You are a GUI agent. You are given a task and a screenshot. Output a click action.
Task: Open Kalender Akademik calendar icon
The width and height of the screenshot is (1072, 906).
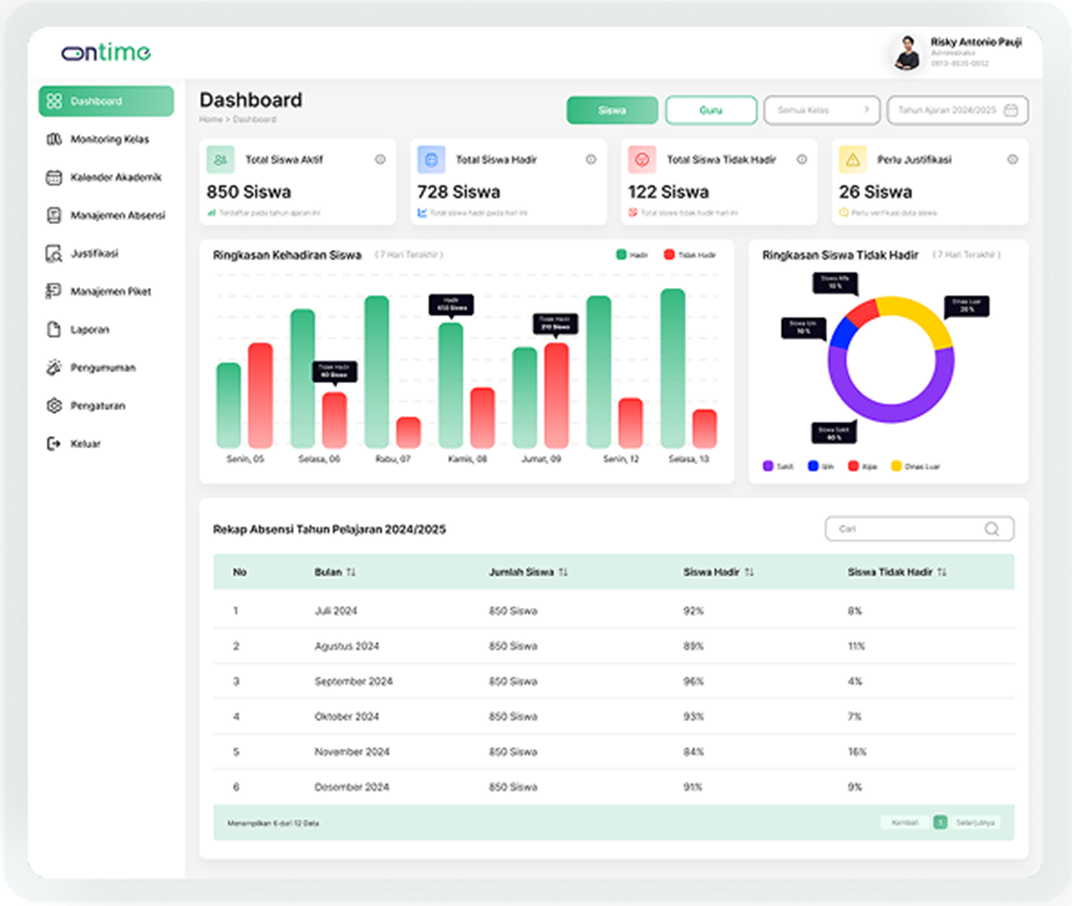54,177
